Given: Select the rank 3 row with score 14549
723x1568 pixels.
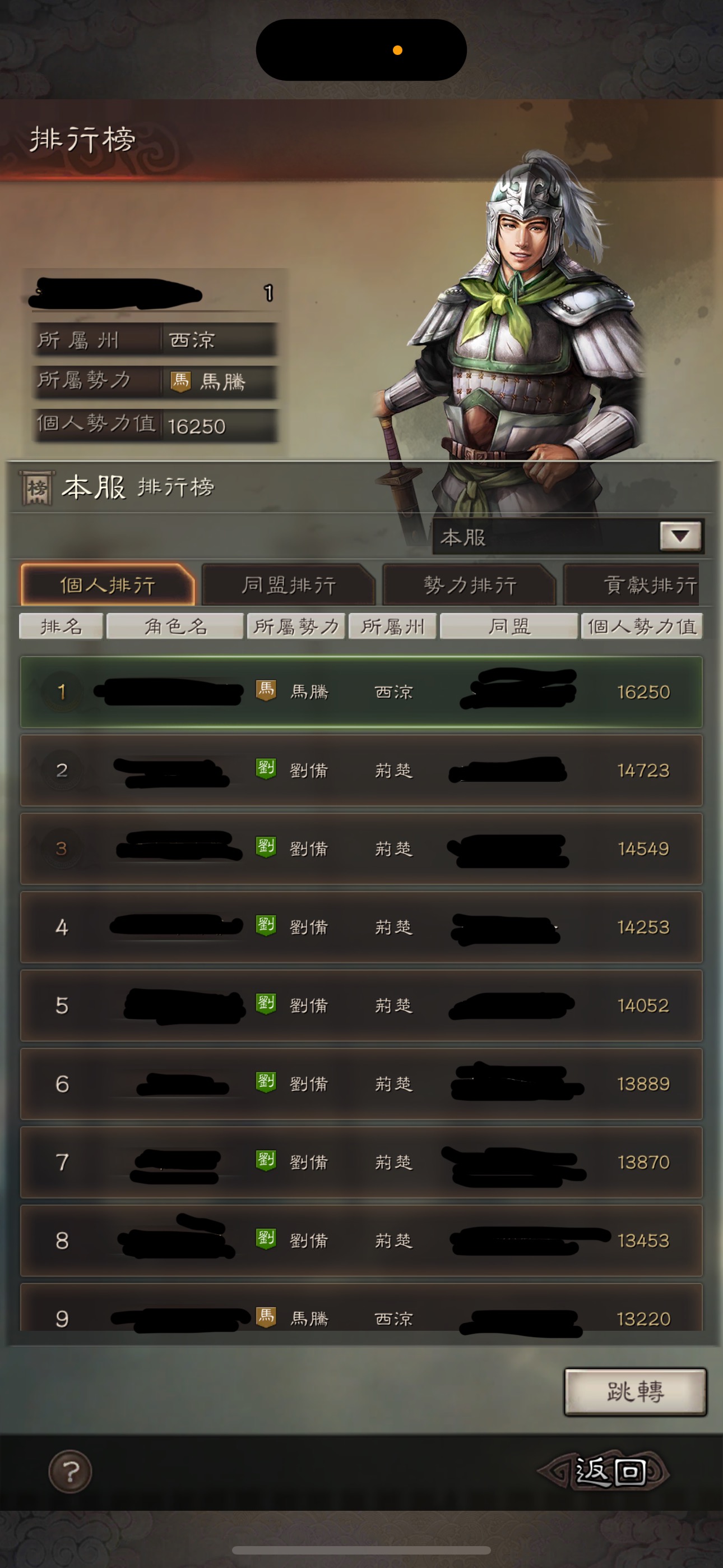Looking at the screenshot, I should click(x=361, y=848).
